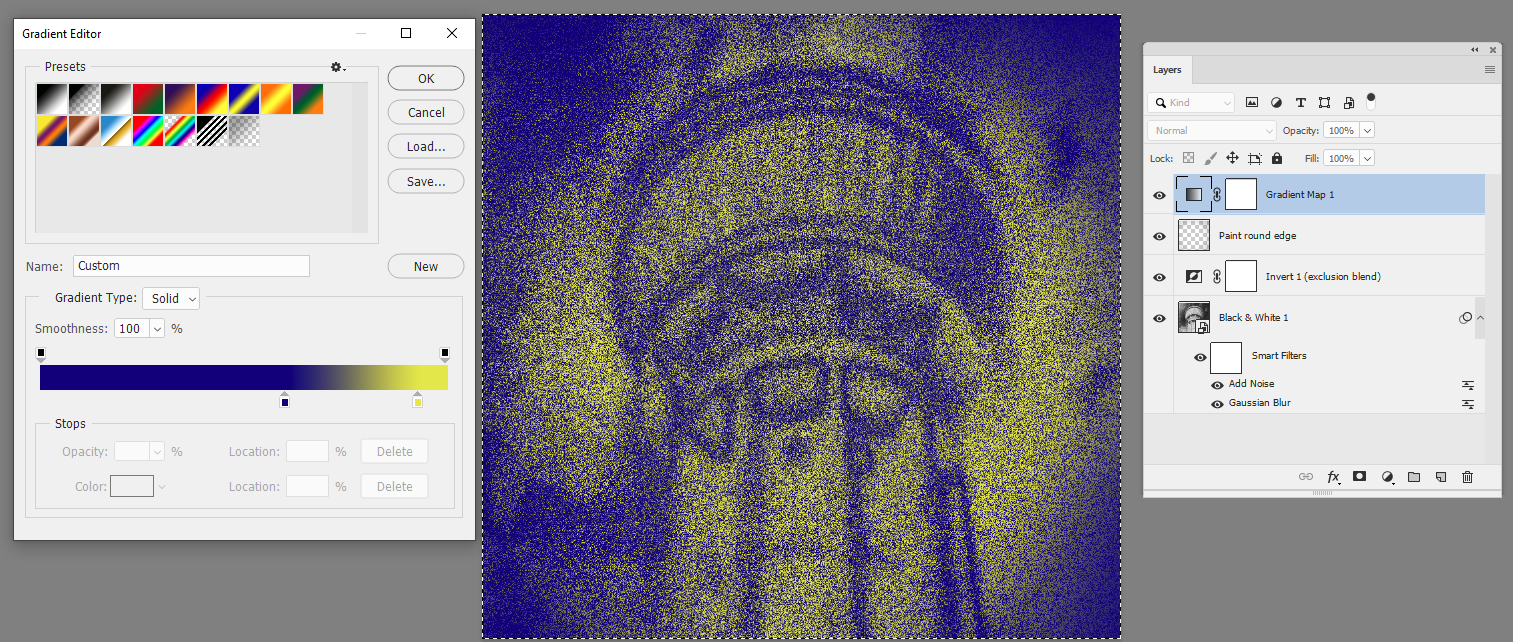Open the layer styles fx menu

click(1333, 477)
